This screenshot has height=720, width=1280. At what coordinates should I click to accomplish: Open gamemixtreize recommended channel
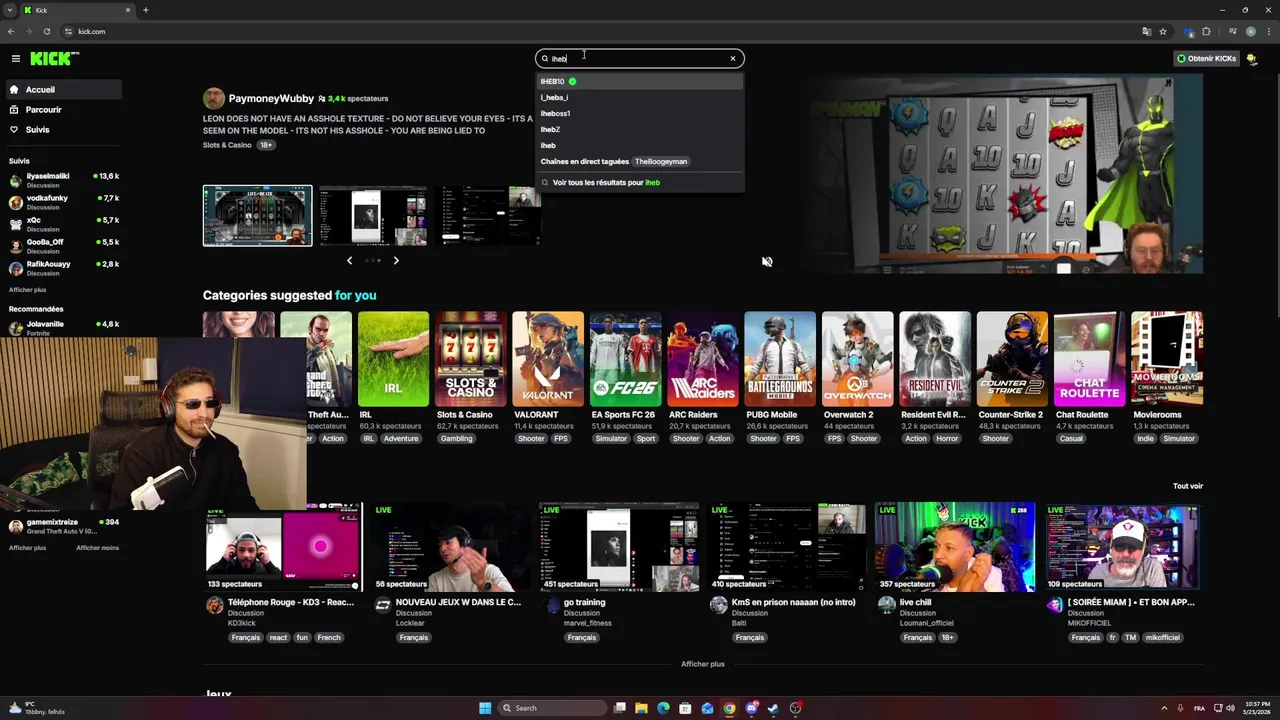click(62, 526)
